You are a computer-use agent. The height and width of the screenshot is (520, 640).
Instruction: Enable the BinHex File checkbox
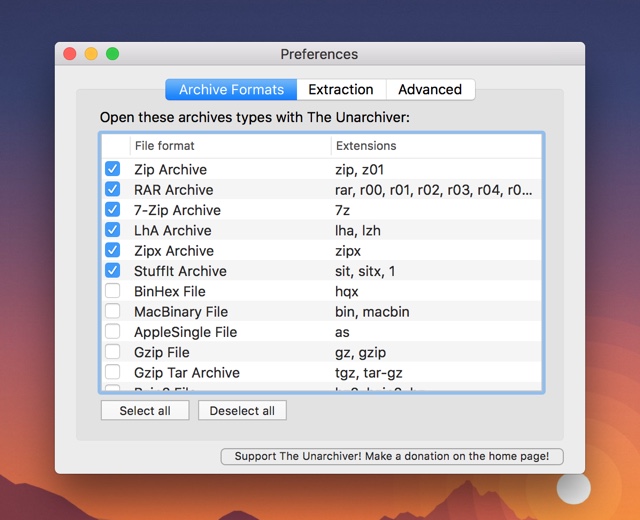(x=112, y=291)
